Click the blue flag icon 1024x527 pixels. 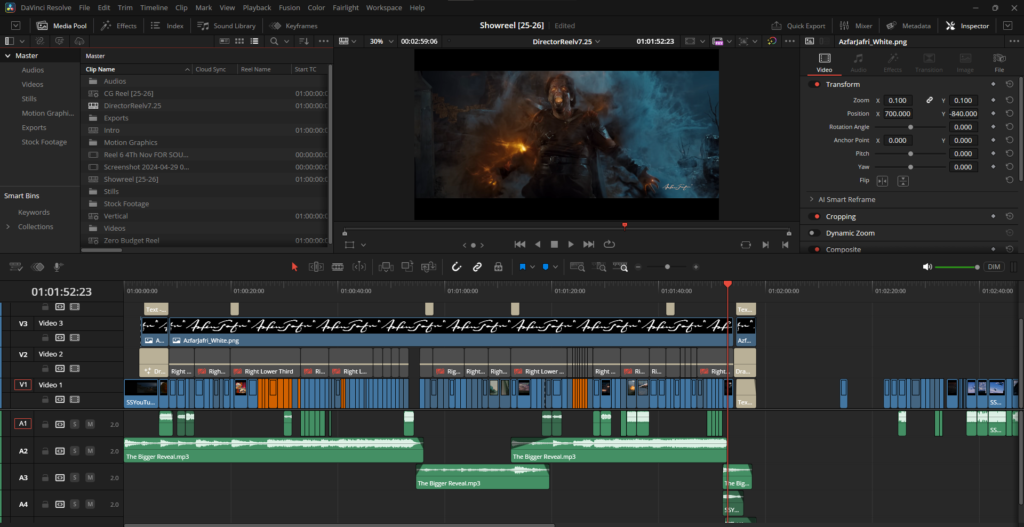tap(522, 267)
